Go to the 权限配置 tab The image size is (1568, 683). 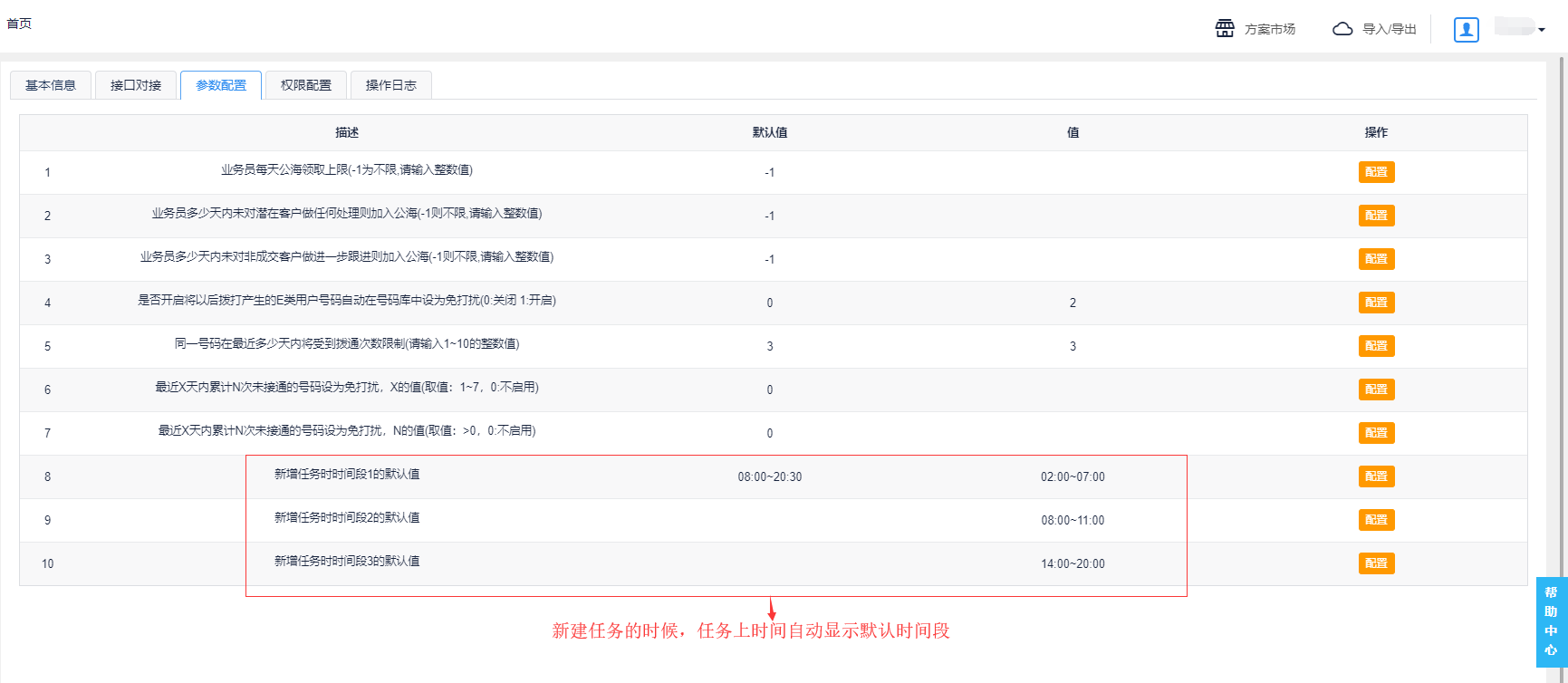point(306,85)
